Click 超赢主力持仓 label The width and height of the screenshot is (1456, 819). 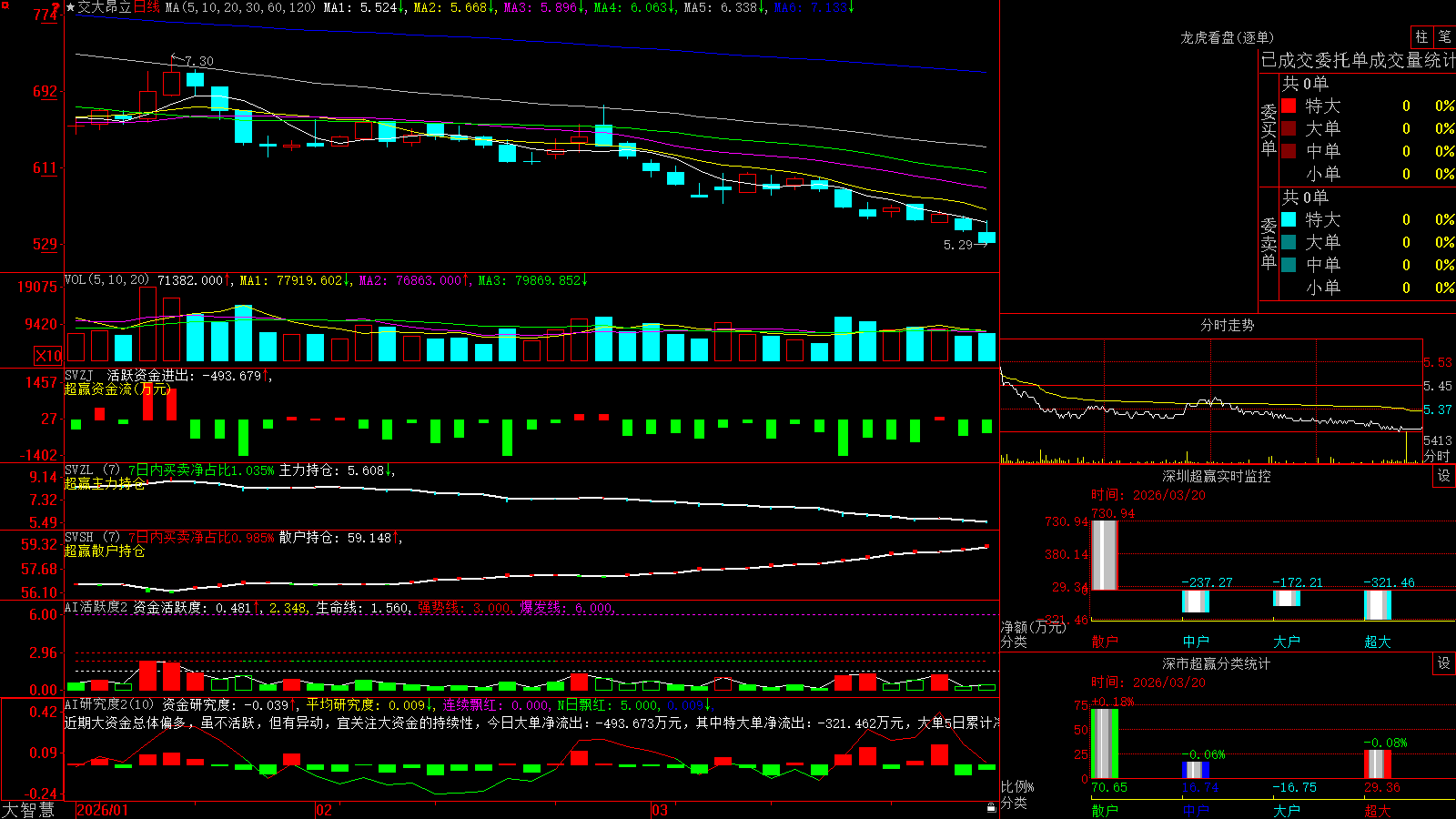(105, 483)
